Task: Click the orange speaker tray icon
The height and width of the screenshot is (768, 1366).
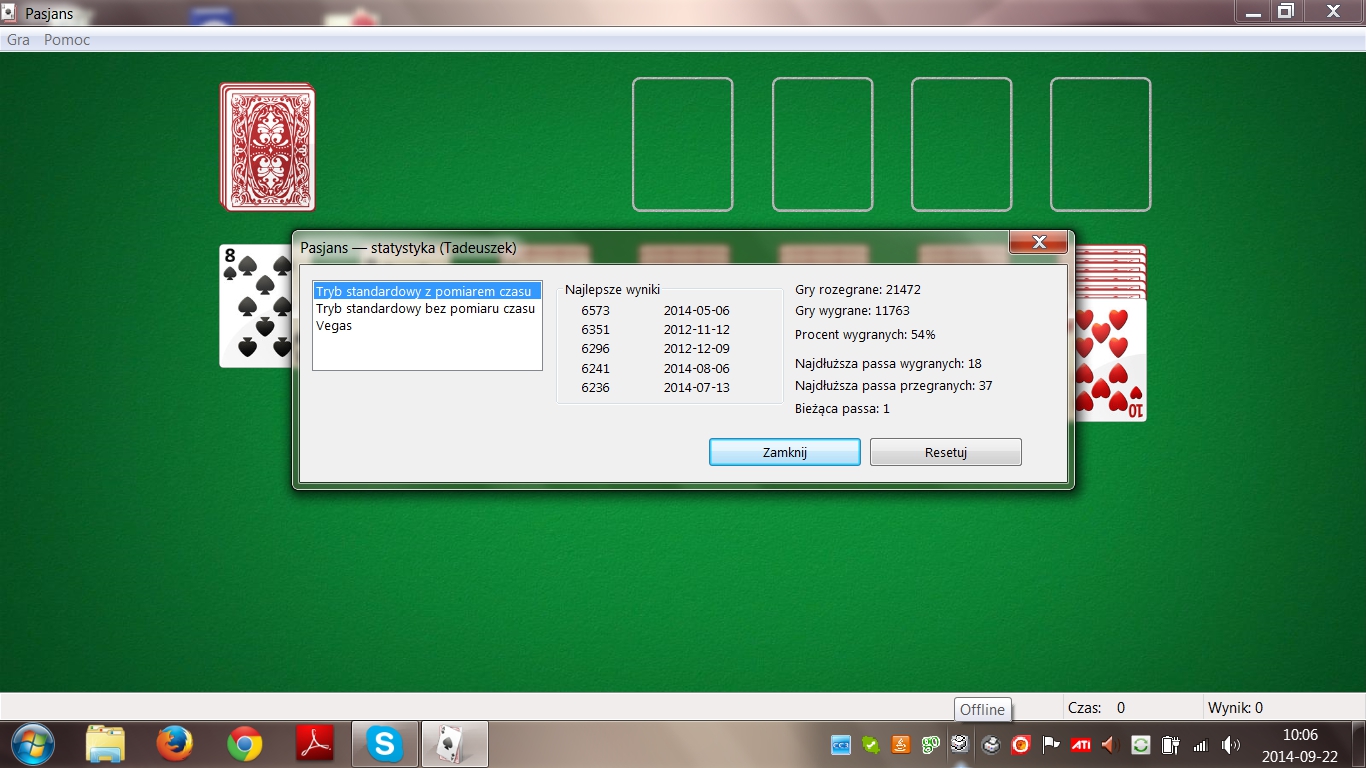Action: [1108, 745]
